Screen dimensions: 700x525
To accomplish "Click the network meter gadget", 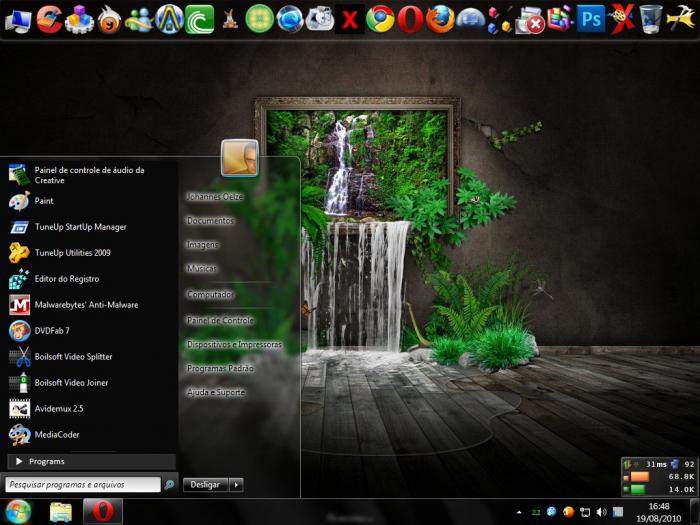I will coord(659,477).
